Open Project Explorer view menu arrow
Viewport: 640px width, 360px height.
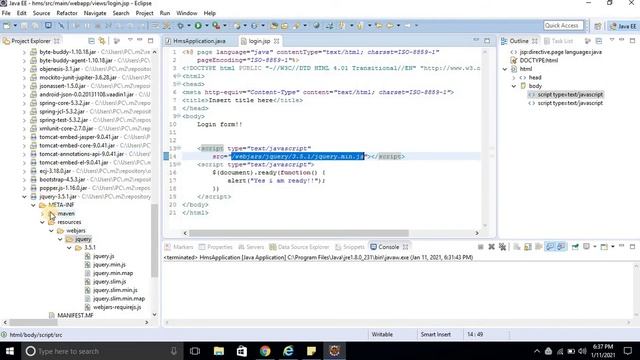130,40
